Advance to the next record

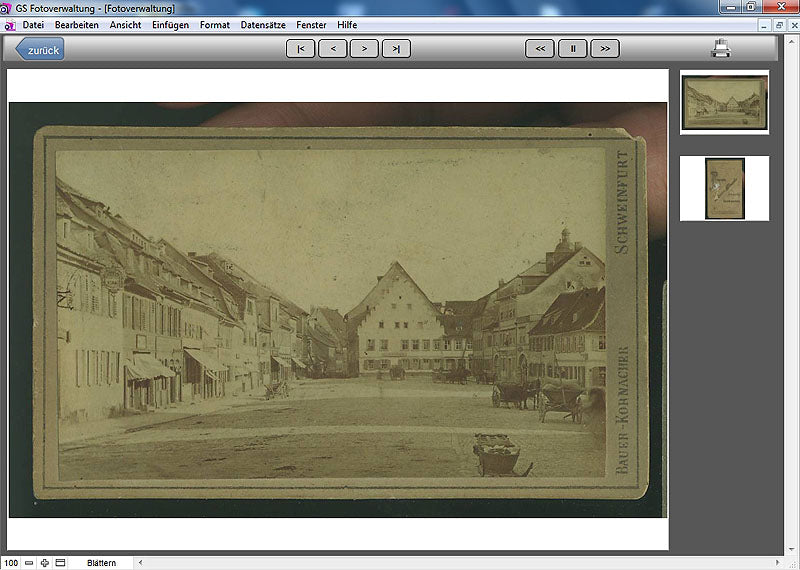(x=364, y=48)
